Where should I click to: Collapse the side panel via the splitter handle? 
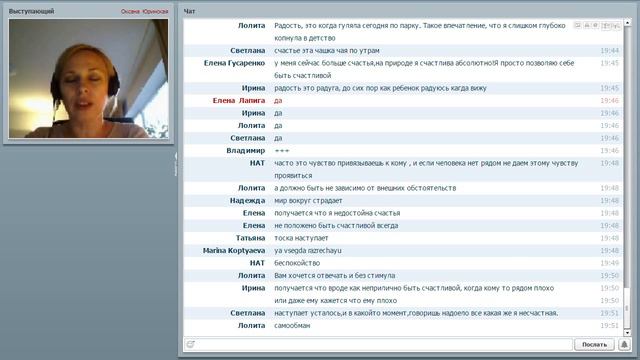coord(176,163)
